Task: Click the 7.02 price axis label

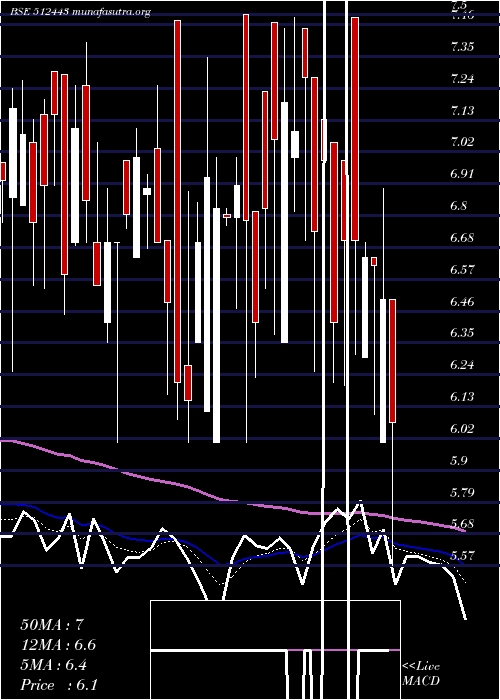Action: coord(463,142)
